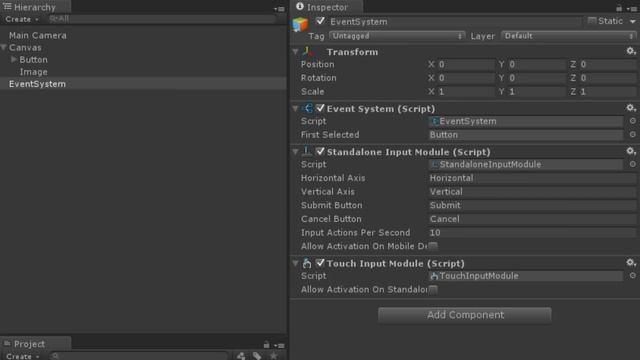640x360 pixels.
Task: Open the Tag dropdown
Action: pyautogui.click(x=397, y=36)
